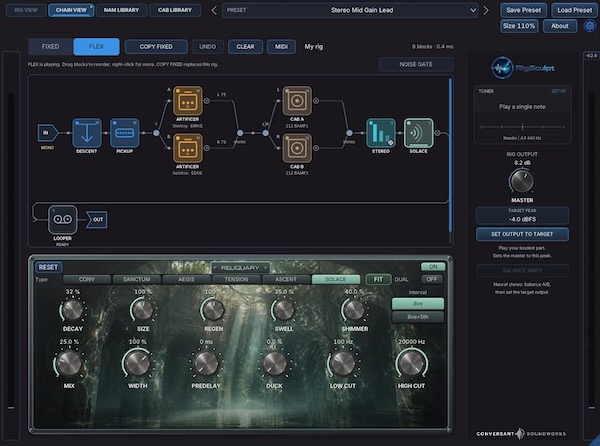Toggle the reverb ON button
The height and width of the screenshot is (446, 600).
coord(433,267)
